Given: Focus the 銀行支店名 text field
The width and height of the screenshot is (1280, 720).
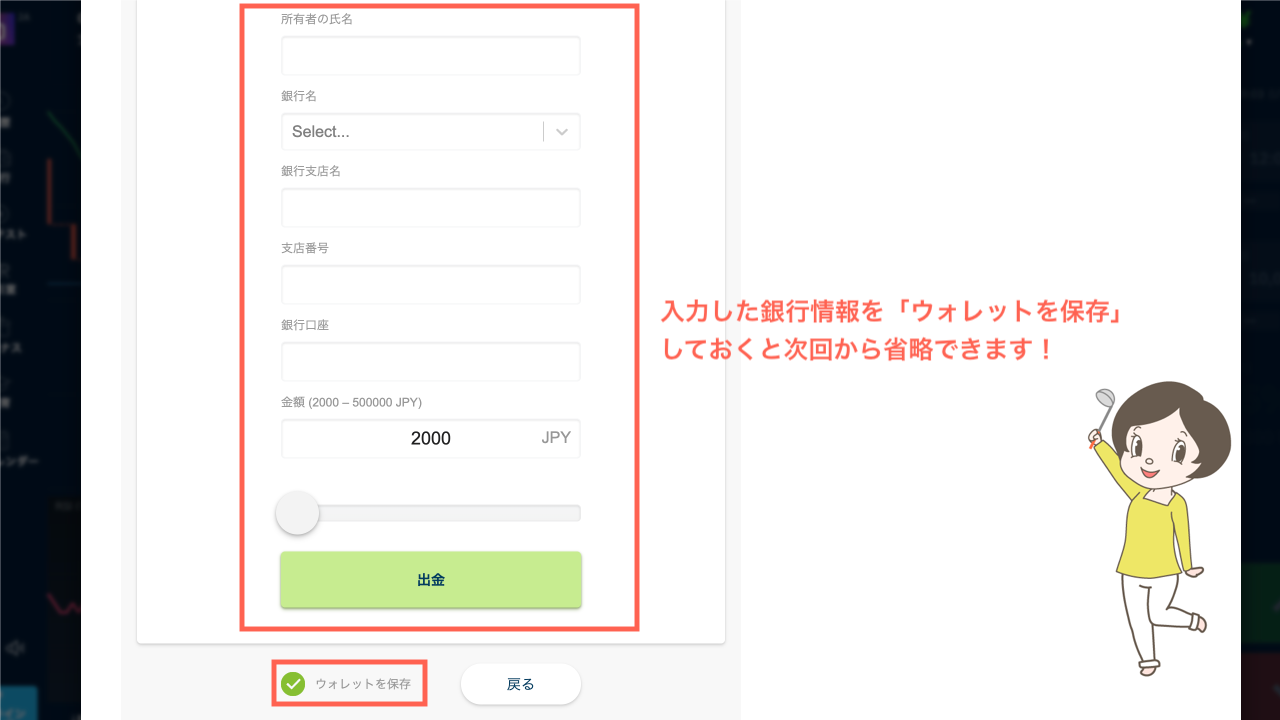Looking at the screenshot, I should click(x=431, y=208).
